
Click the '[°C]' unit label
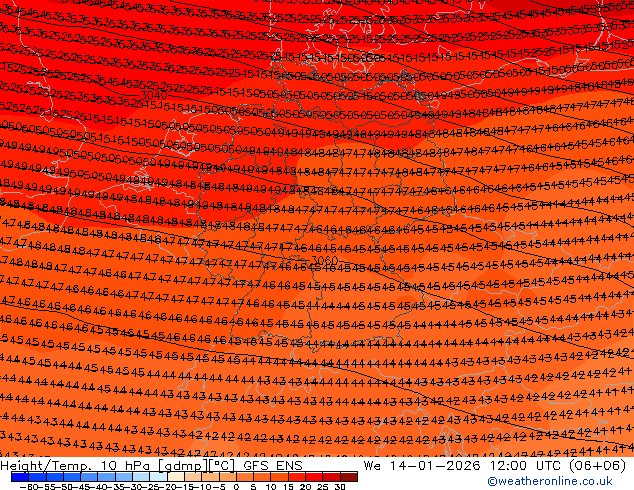[222, 466]
